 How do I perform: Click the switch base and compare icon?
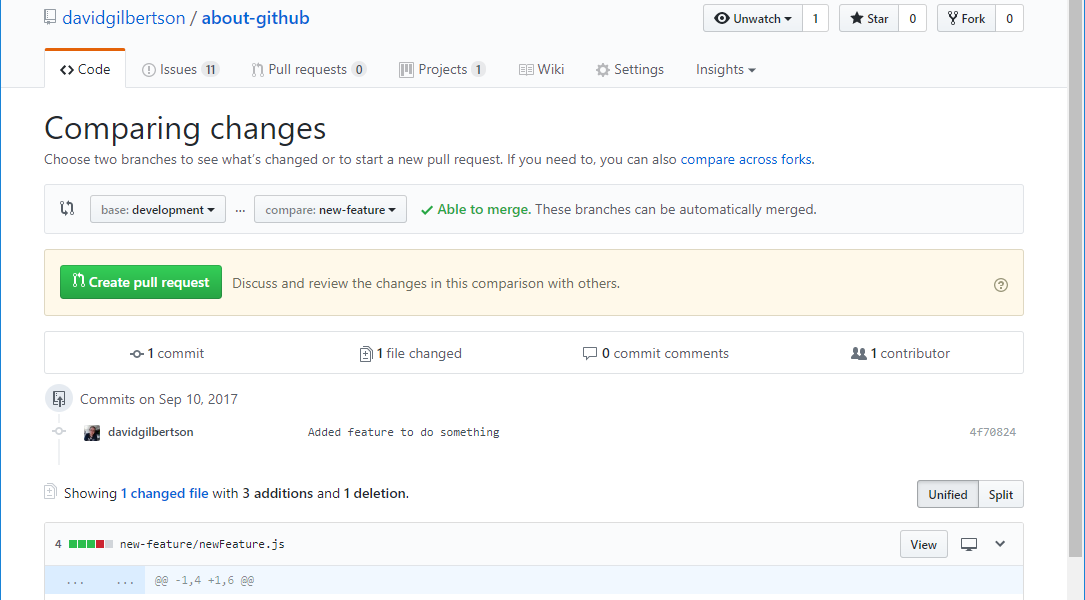[67, 208]
